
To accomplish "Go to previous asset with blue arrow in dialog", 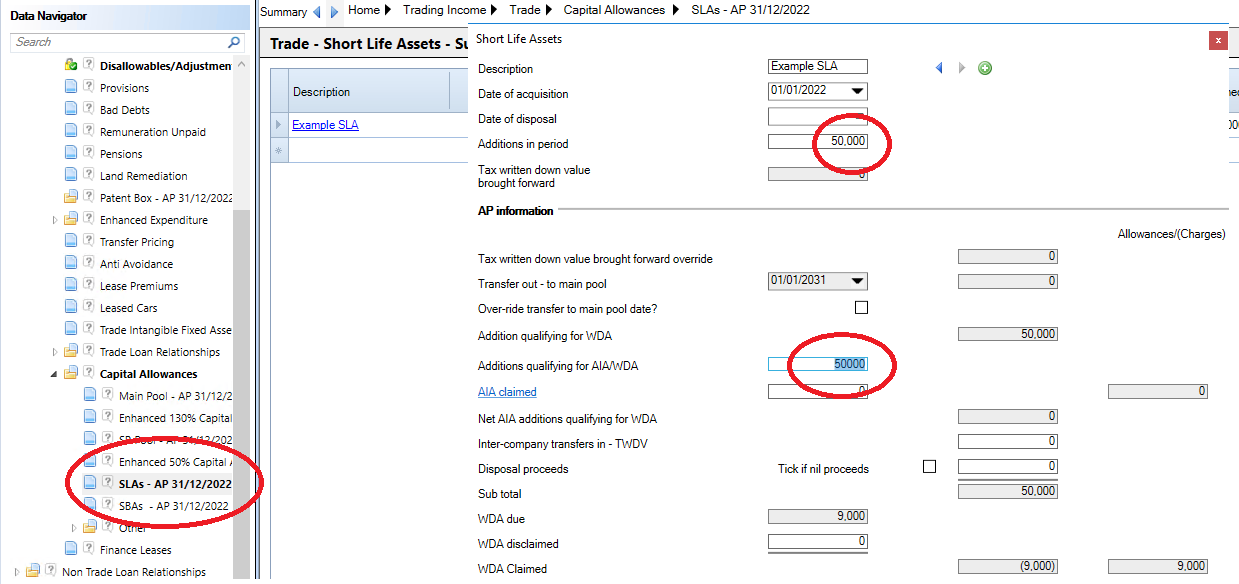I will pos(939,68).
